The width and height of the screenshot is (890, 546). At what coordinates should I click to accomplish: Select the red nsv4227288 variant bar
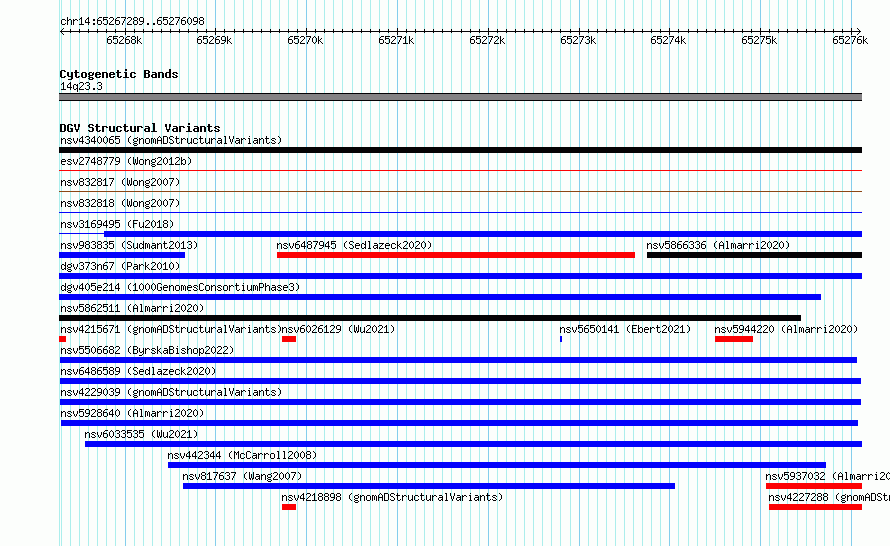[816, 507]
